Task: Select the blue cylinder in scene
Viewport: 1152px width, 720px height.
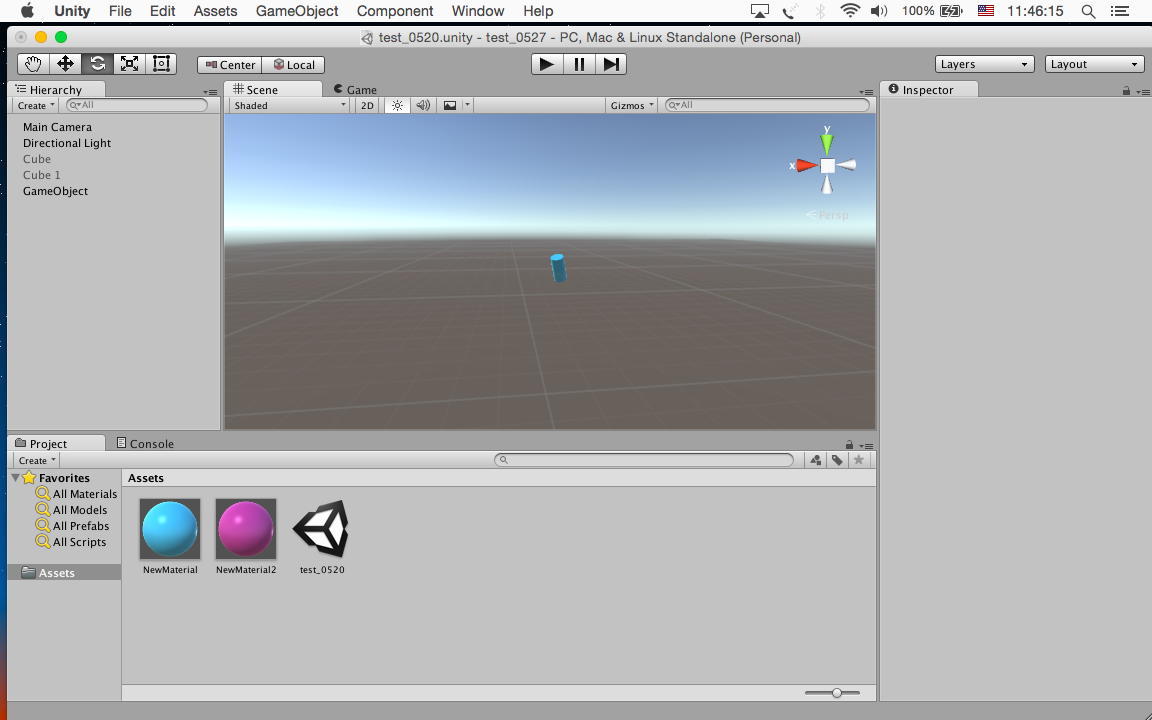Action: (558, 267)
